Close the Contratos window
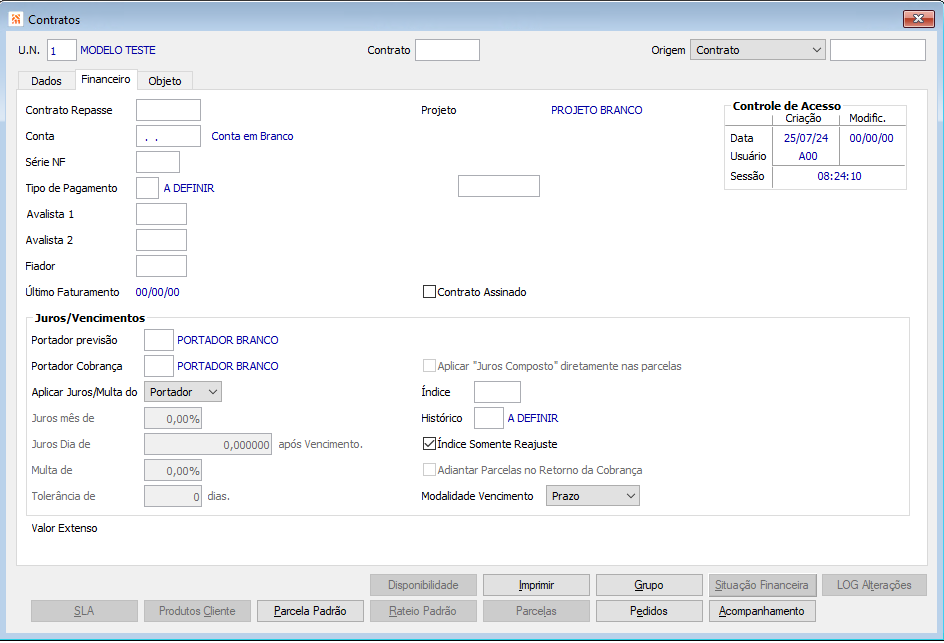Viewport: 944px width, 643px height. [x=918, y=19]
